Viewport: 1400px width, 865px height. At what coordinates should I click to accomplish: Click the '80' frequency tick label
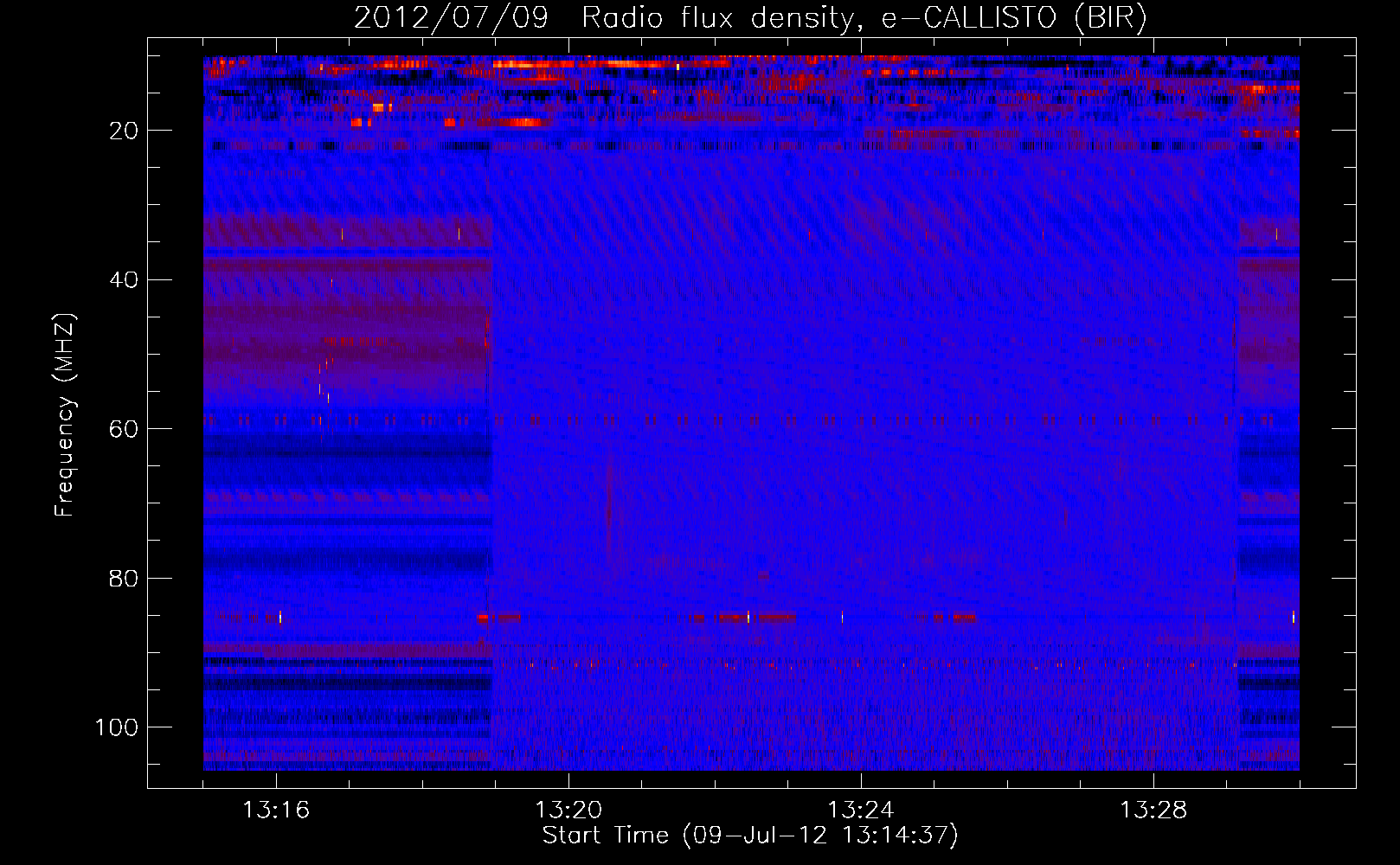pyautogui.click(x=124, y=578)
